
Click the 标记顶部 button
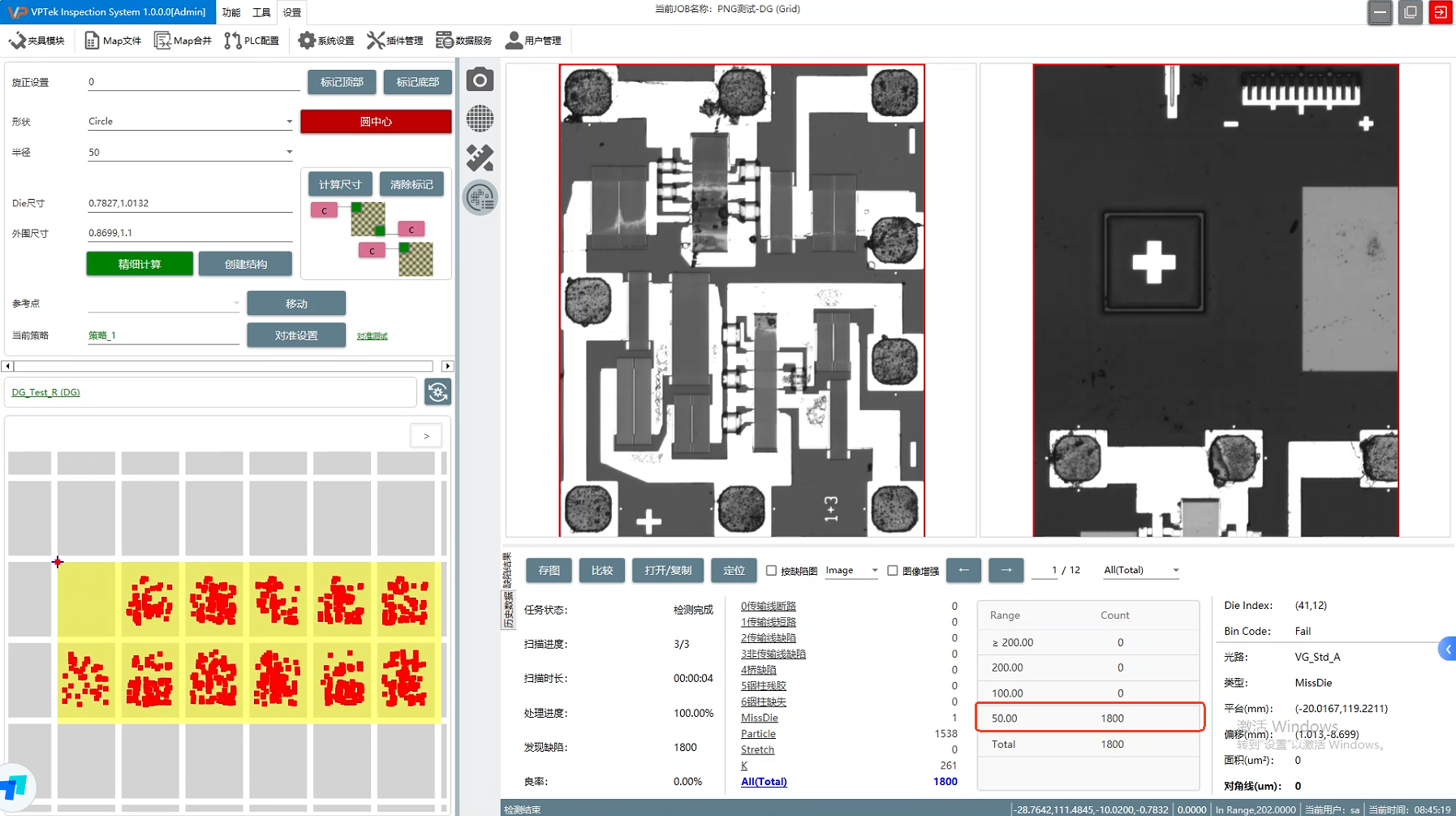pos(342,82)
